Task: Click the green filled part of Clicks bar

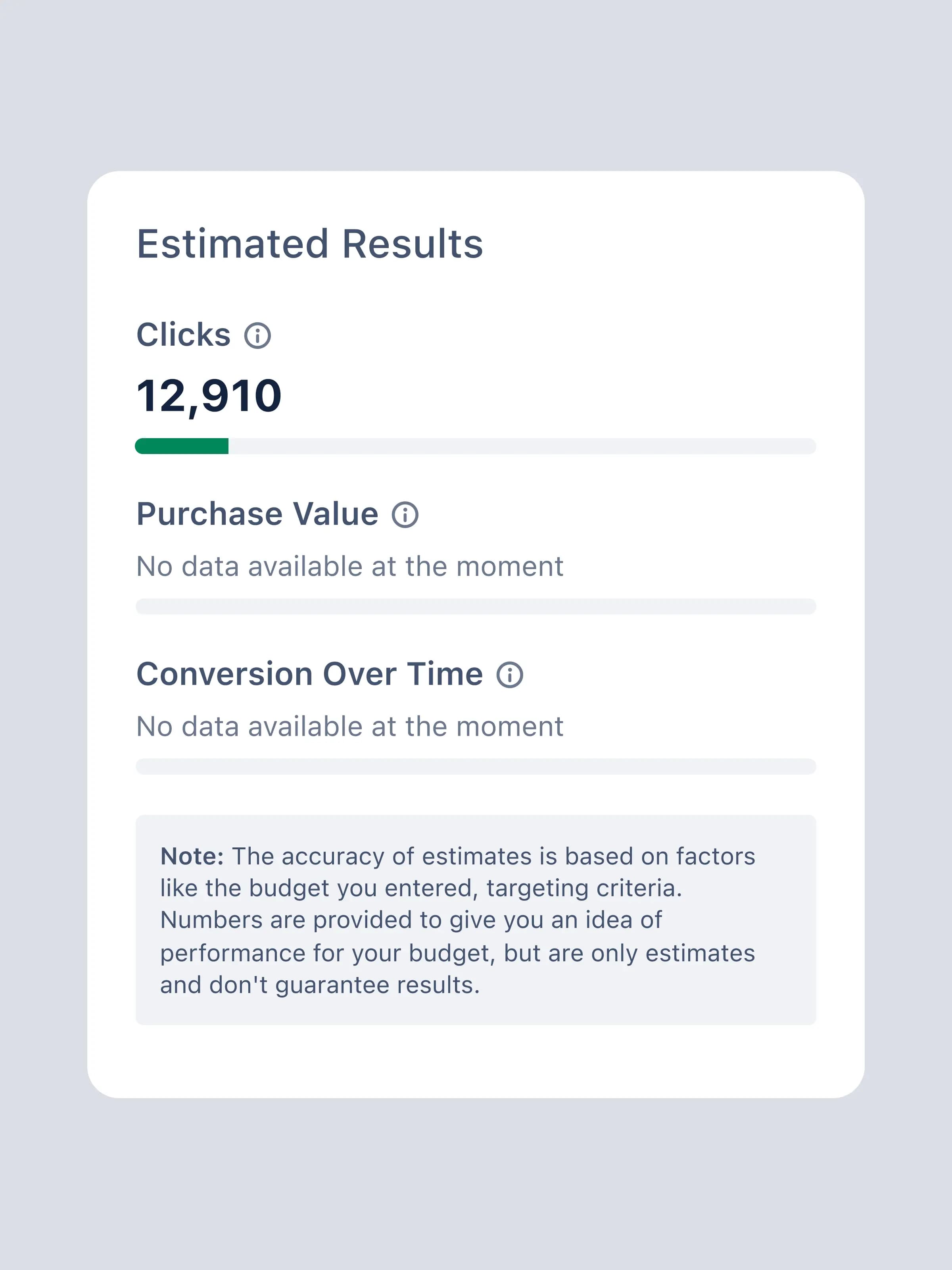Action: [x=182, y=446]
